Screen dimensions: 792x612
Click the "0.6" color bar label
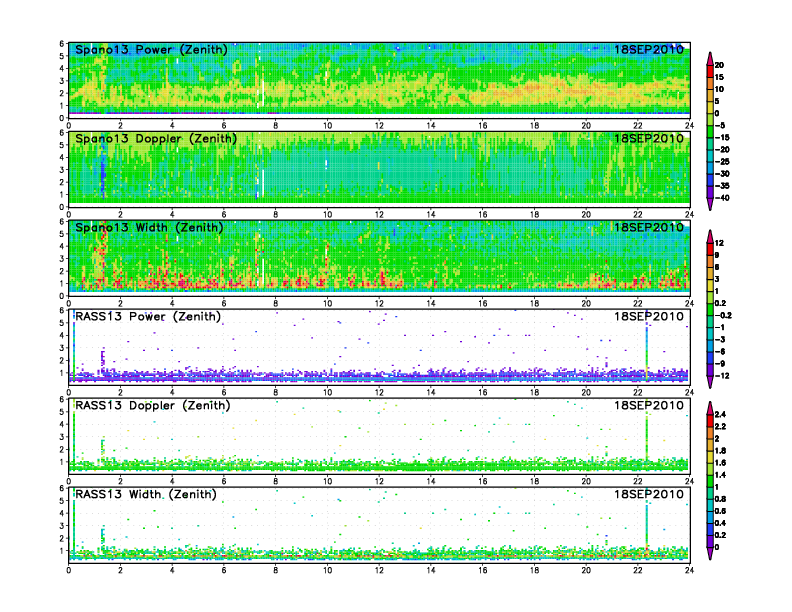tap(720, 511)
